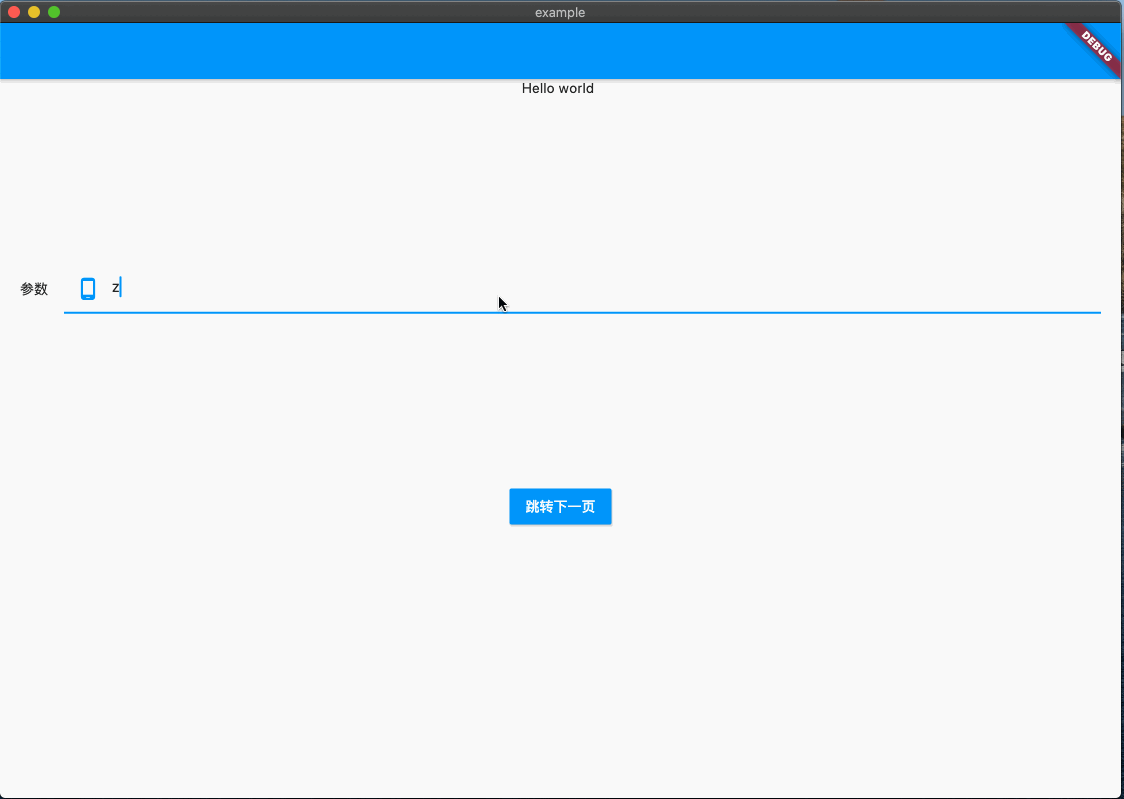
Task: Click the yellow minimize traffic light
Action: 33,12
